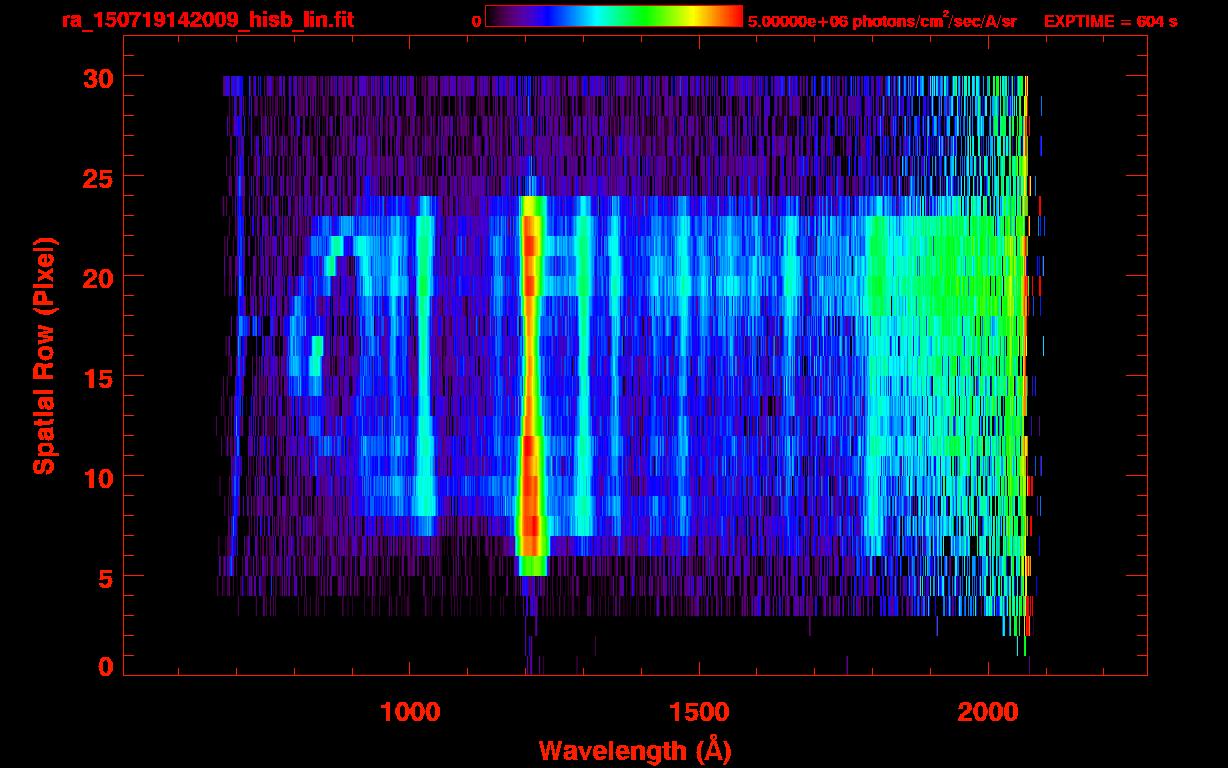Click the rainbow color bar legend

(614, 16)
